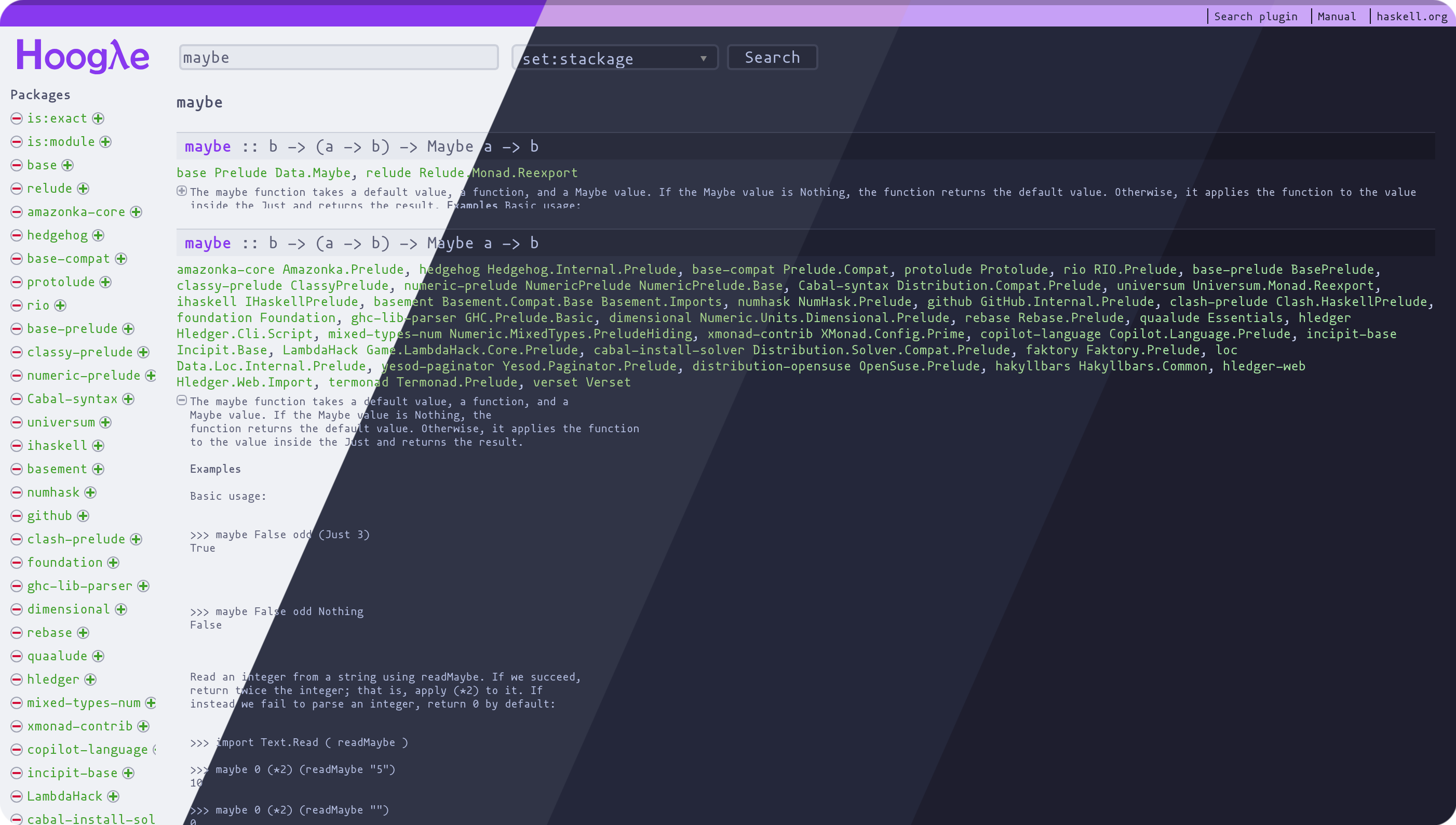Screen dimensions: 1456x825
Task: Exclude ghc-lib-parser minus icon
Action: pos(17,586)
